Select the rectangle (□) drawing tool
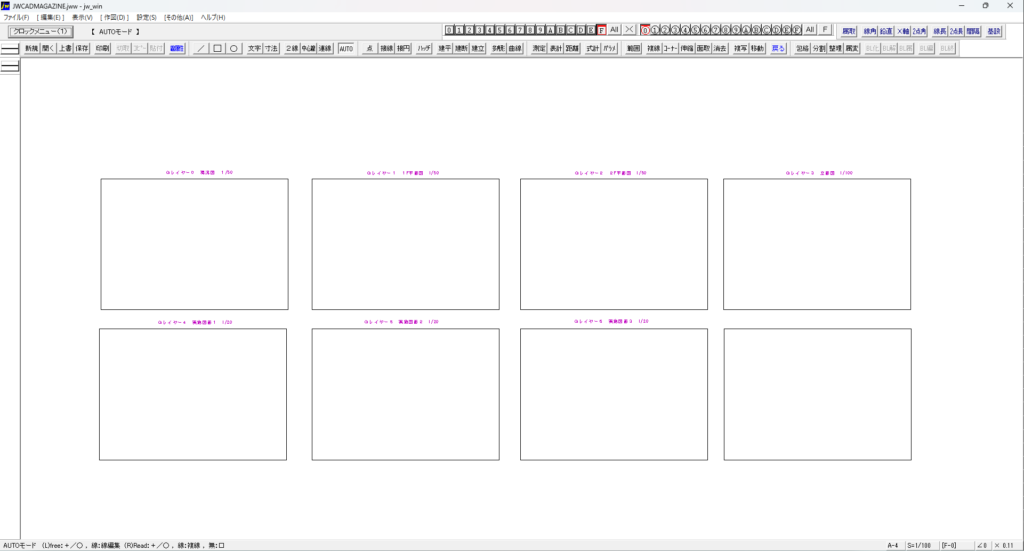The width and height of the screenshot is (1024, 551). click(x=217, y=48)
